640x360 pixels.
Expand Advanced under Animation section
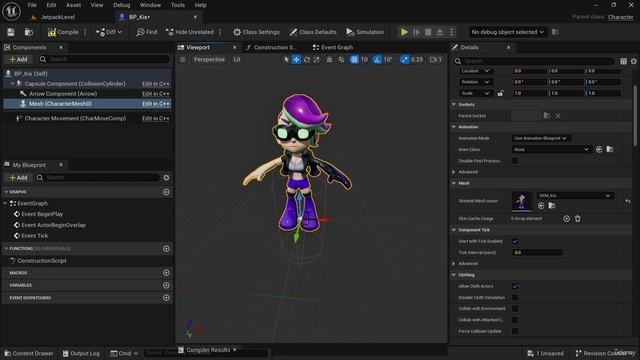tap(453, 172)
